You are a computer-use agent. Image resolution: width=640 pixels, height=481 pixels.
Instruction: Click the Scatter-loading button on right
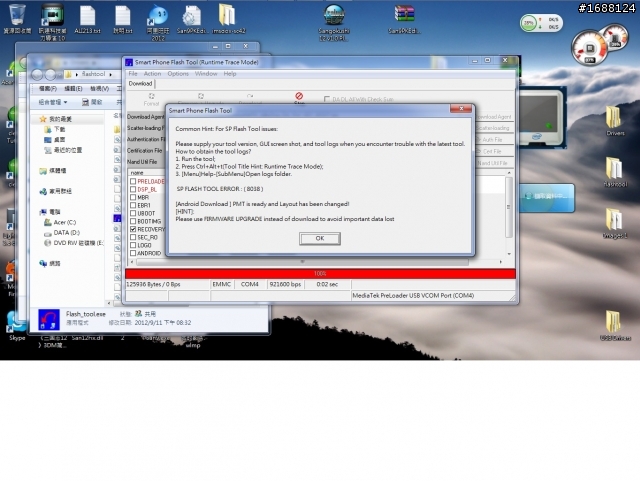(493, 128)
